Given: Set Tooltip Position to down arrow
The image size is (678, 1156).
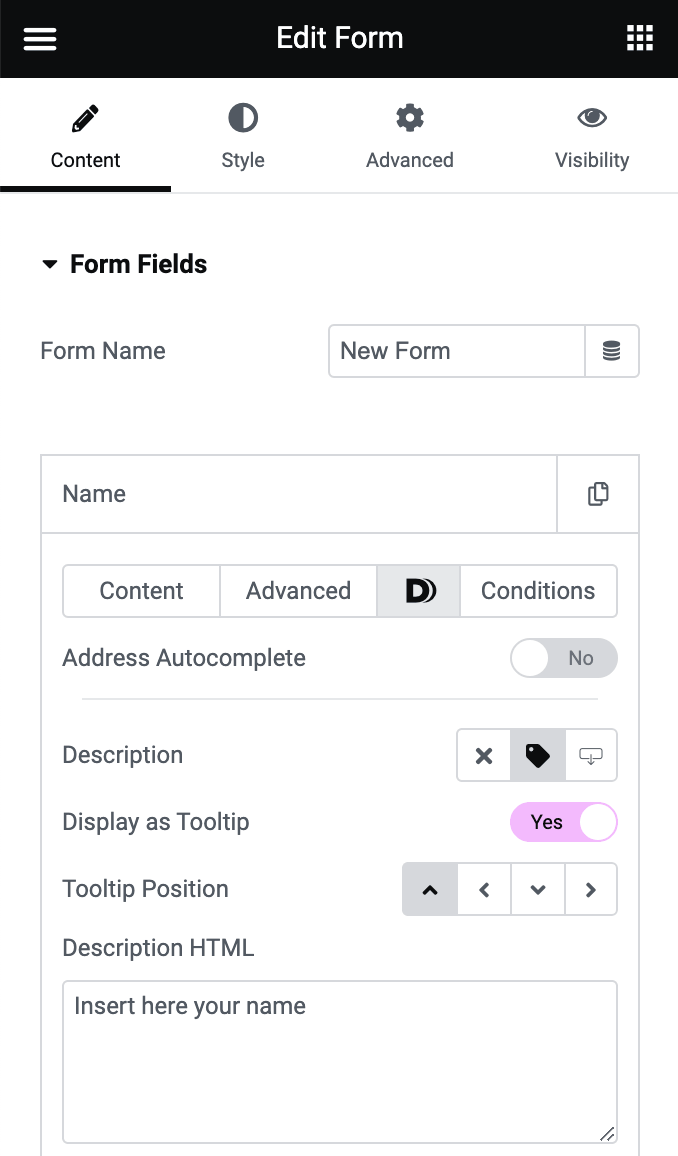Looking at the screenshot, I should pos(538,889).
